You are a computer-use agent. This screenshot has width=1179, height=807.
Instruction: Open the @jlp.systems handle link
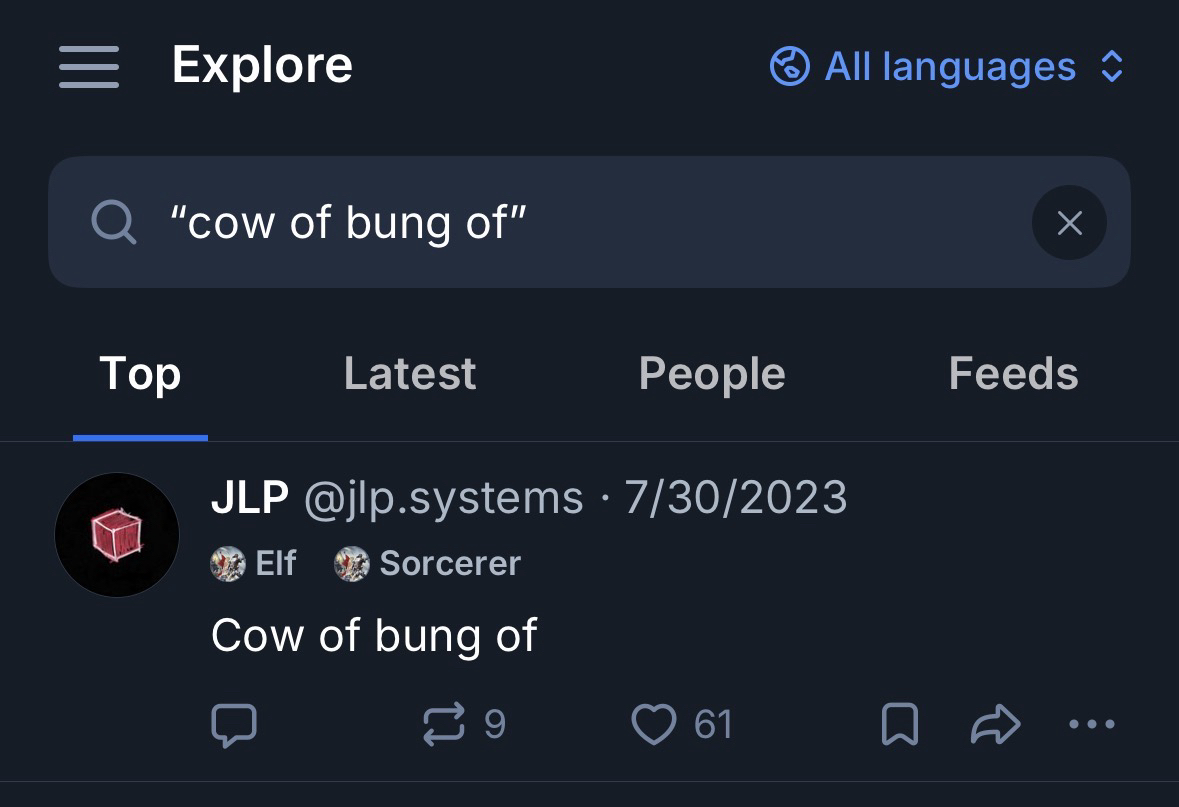click(443, 497)
